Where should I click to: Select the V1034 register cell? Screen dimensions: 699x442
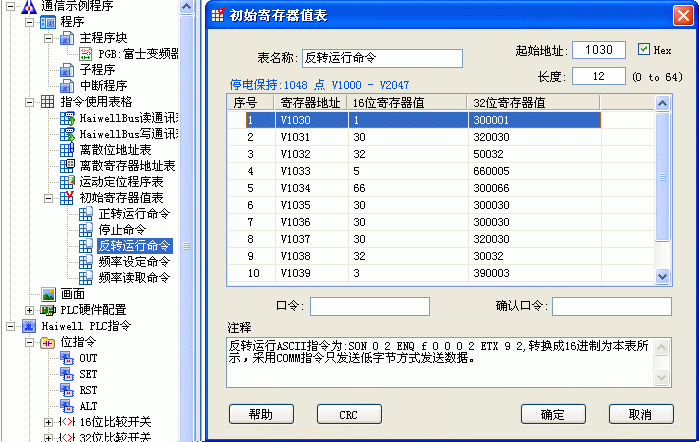(x=312, y=188)
